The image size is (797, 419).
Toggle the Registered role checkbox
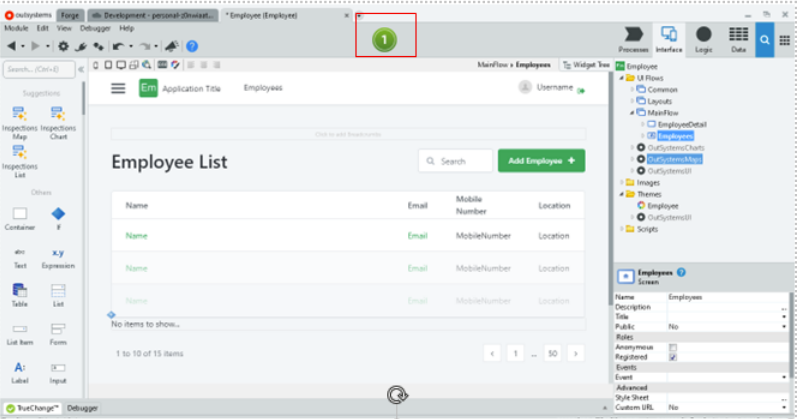click(x=673, y=357)
